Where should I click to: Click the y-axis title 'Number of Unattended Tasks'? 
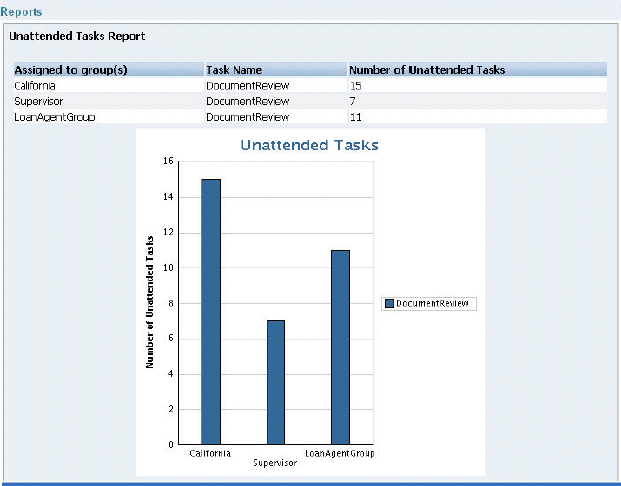pos(149,302)
